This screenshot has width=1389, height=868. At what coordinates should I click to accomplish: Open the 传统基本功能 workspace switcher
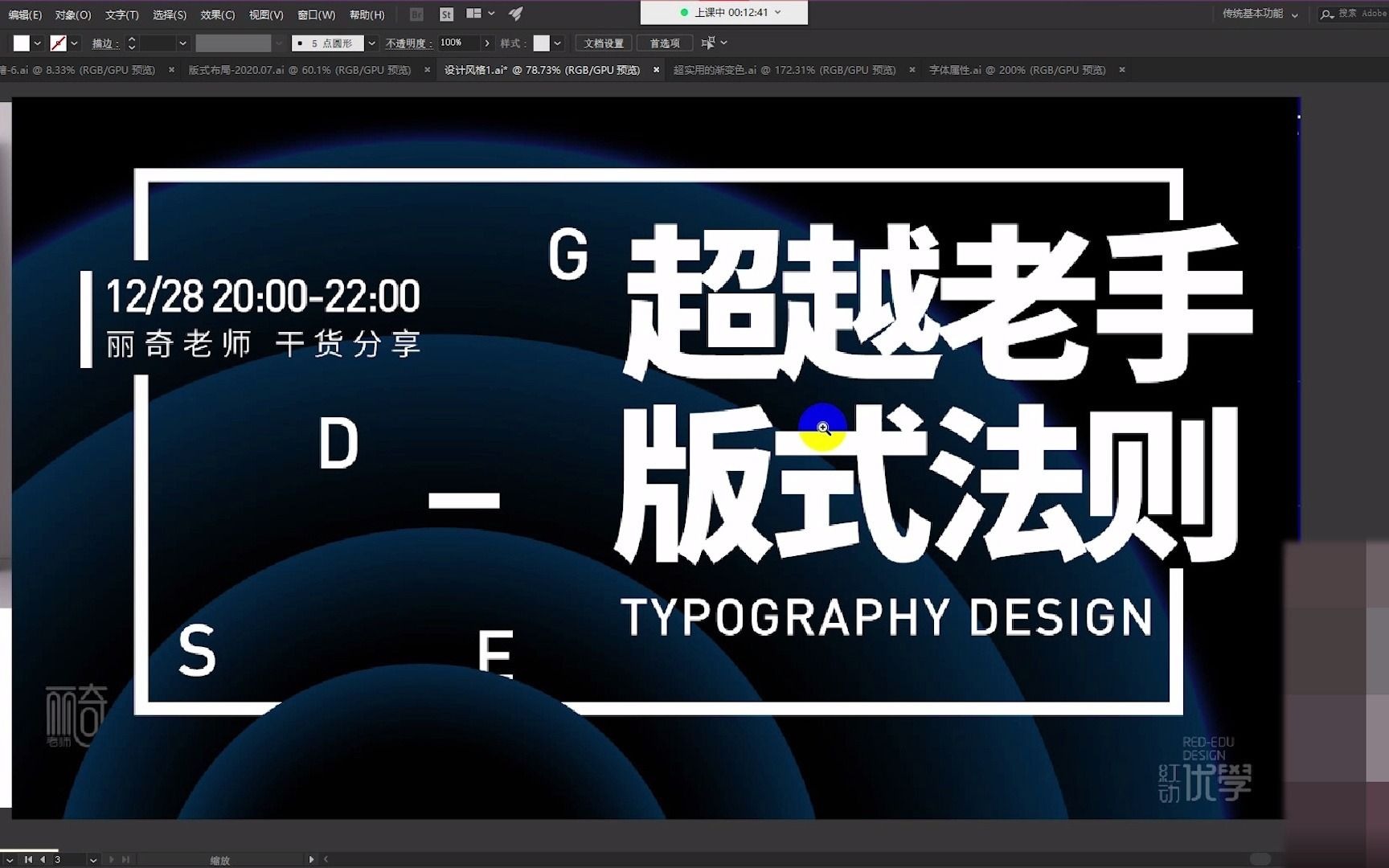tap(1260, 14)
